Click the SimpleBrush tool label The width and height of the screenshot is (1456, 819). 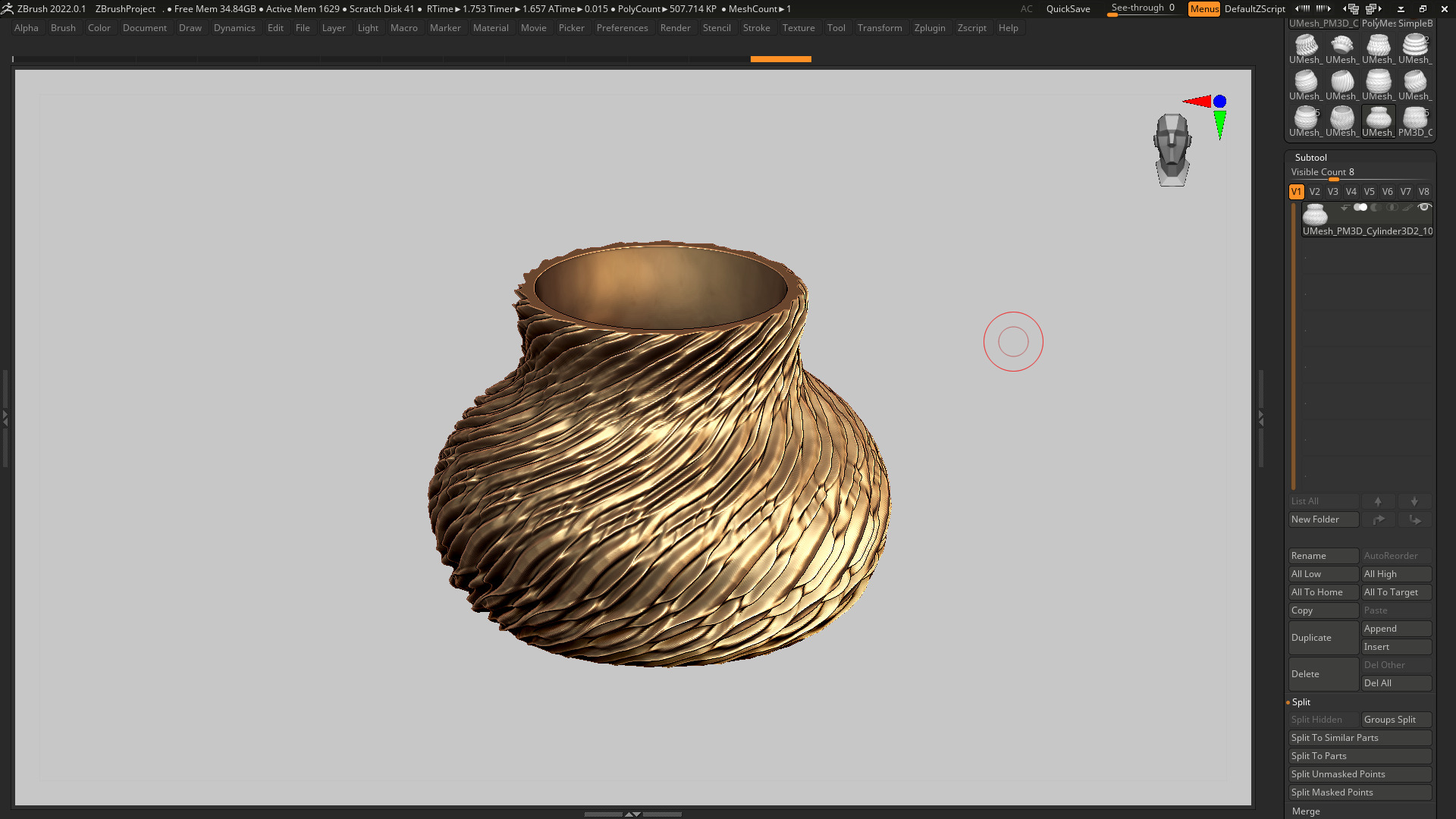click(1415, 24)
